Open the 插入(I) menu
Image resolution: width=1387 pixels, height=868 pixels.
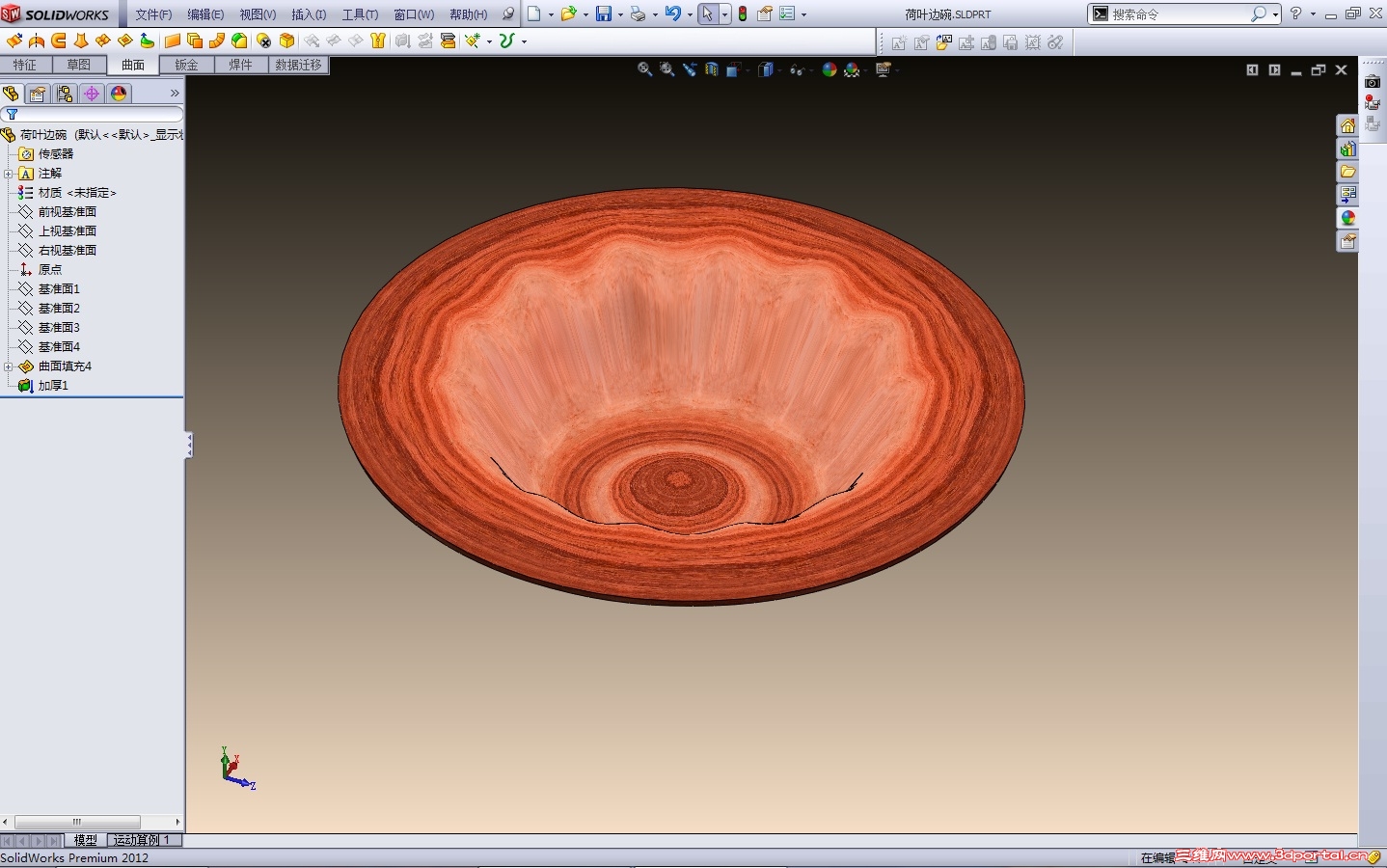[309, 14]
